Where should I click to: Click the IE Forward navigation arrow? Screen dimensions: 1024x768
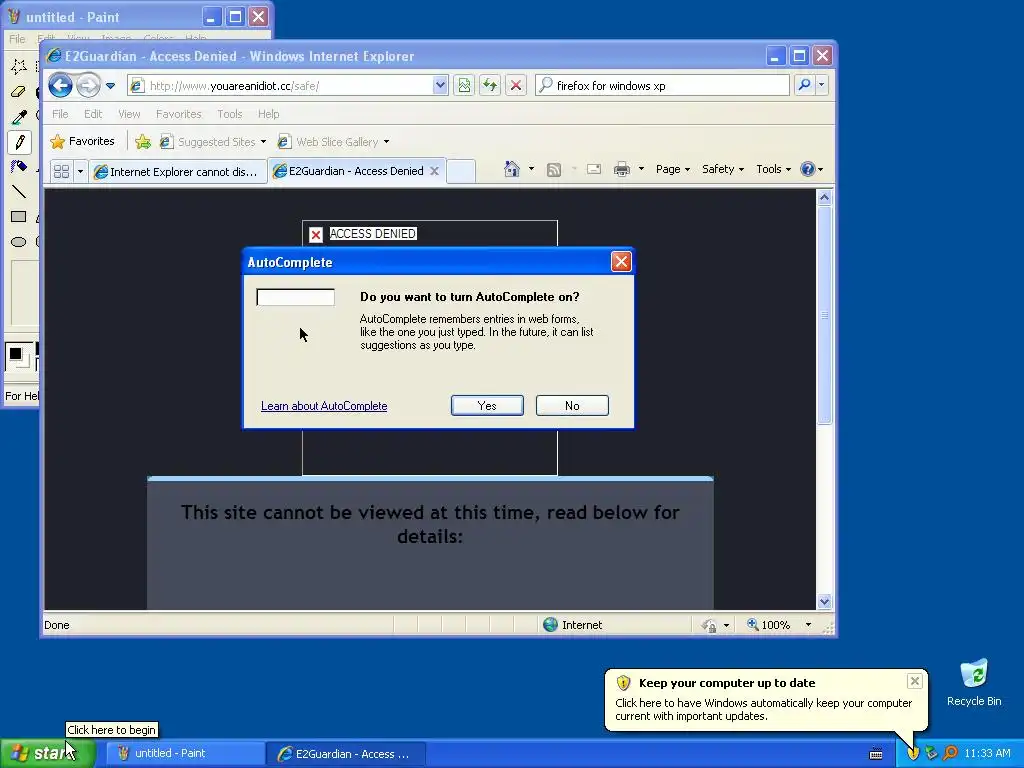click(x=88, y=85)
